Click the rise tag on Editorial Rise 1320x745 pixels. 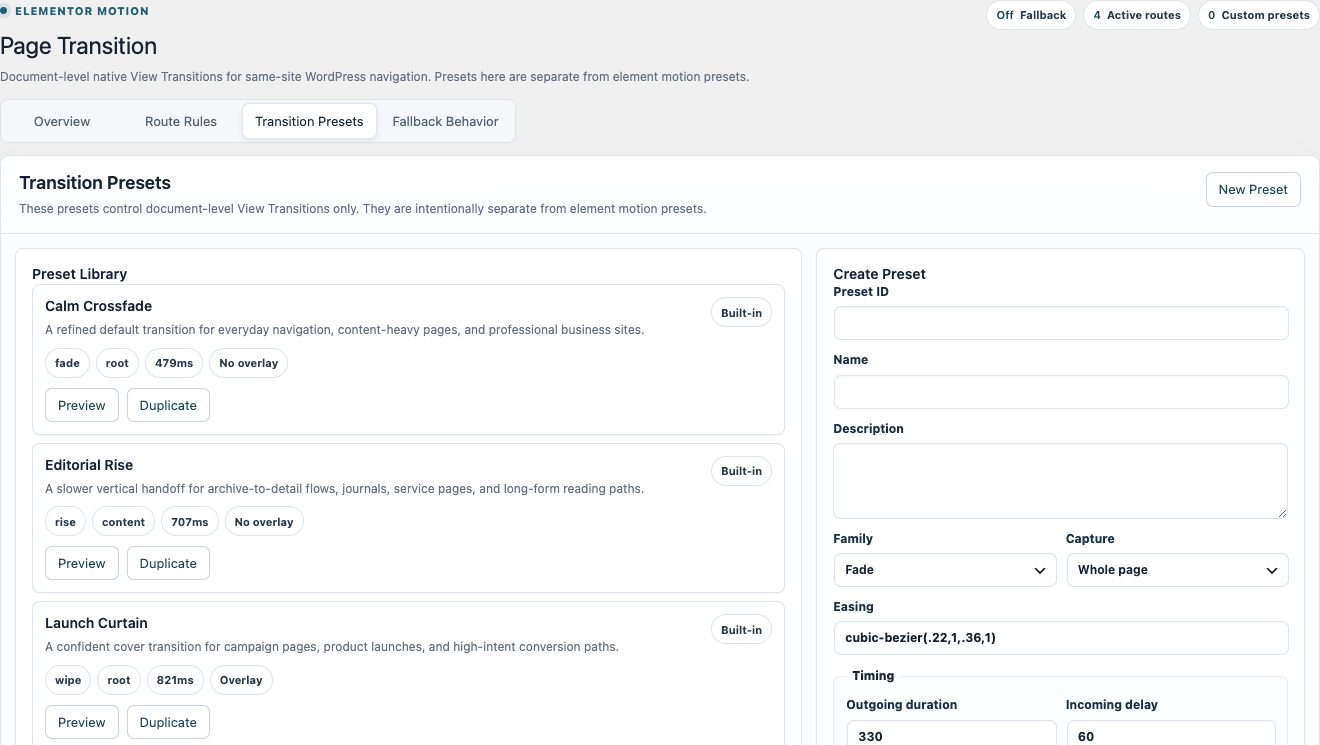pyautogui.click(x=66, y=522)
